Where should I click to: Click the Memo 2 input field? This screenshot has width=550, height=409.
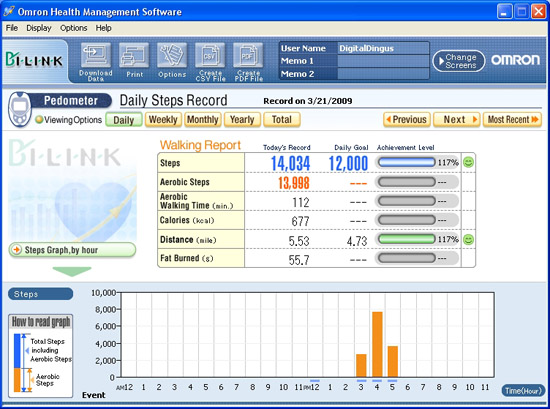coord(383,74)
